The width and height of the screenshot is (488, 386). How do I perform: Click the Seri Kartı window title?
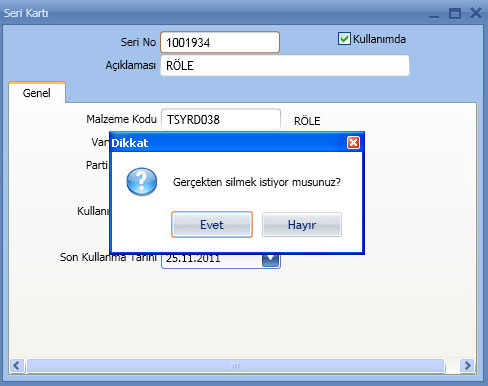[26, 13]
